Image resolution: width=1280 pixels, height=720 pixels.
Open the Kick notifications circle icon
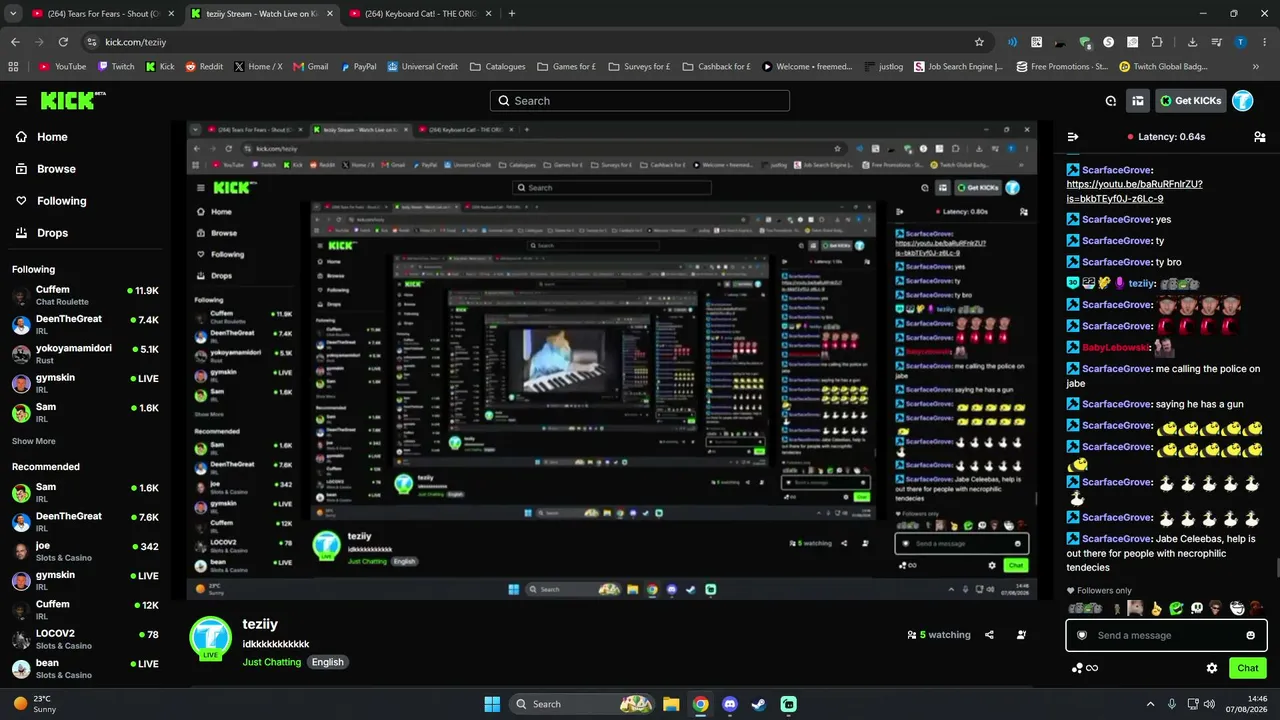click(1111, 101)
